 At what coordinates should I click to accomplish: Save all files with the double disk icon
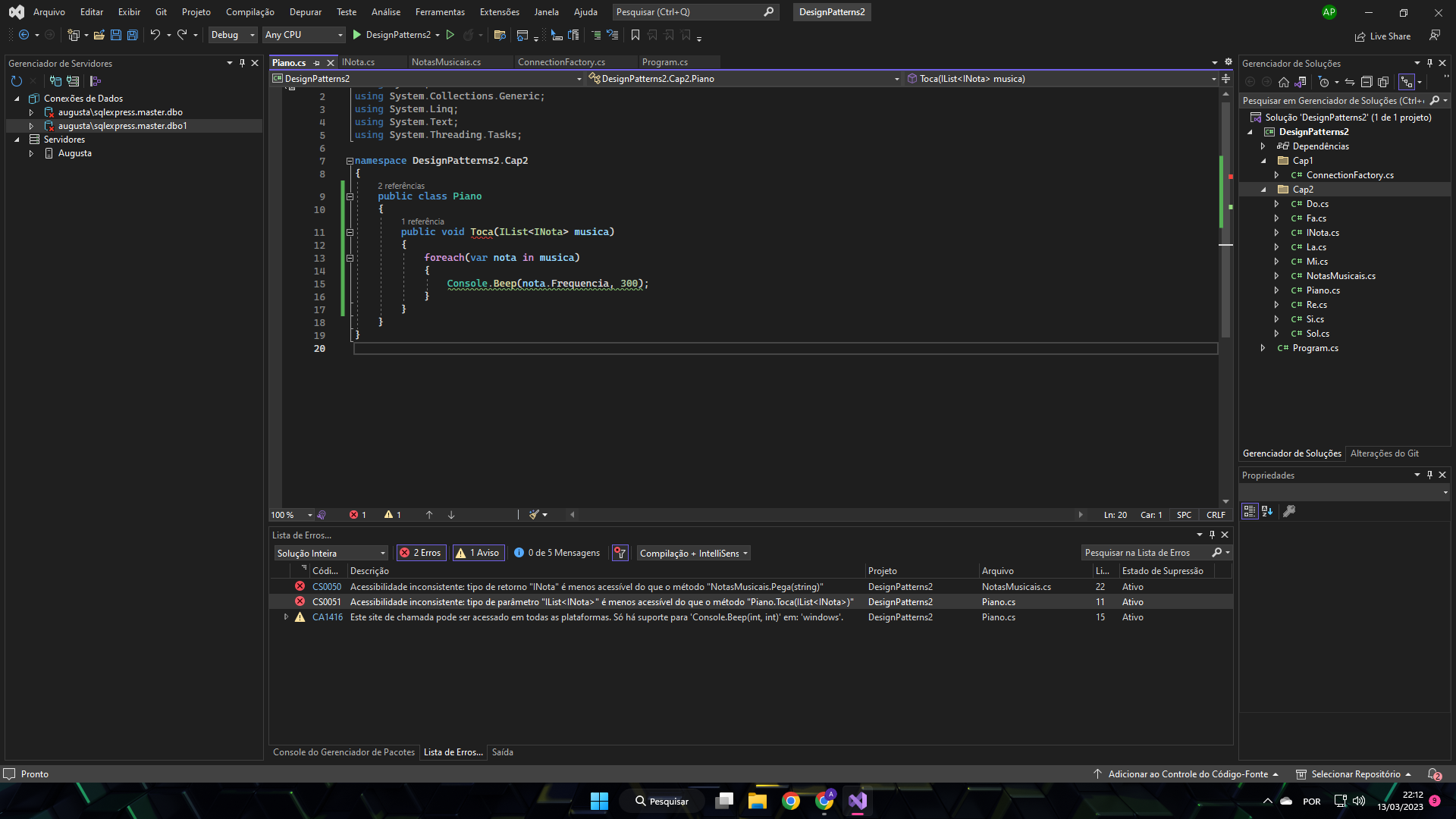[x=133, y=35]
